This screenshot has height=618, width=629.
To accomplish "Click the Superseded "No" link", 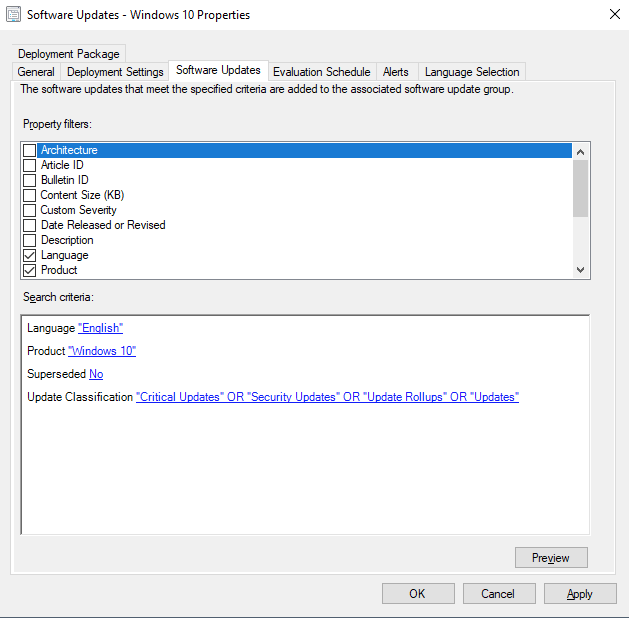I will tap(96, 374).
